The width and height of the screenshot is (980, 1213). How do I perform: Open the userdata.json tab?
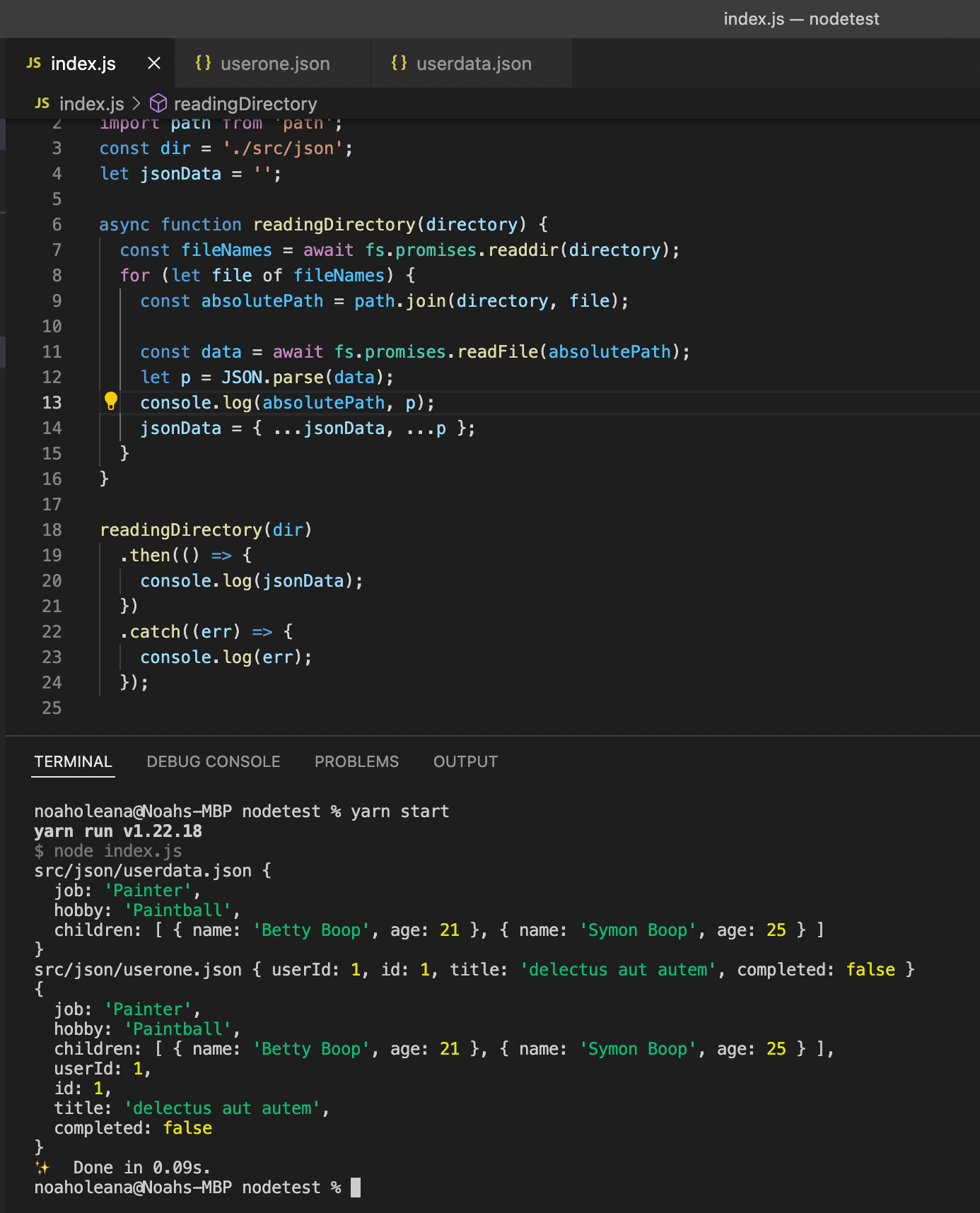(474, 64)
